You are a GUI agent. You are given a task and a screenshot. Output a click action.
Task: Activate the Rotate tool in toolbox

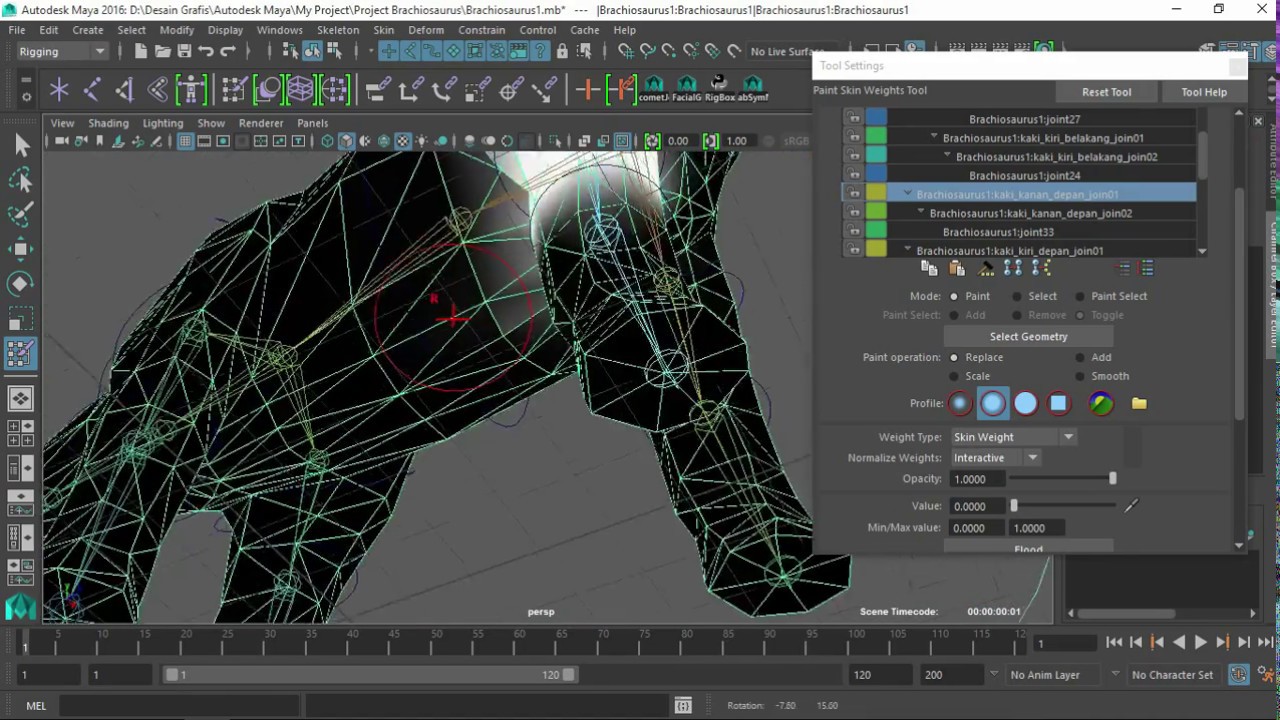pos(21,284)
